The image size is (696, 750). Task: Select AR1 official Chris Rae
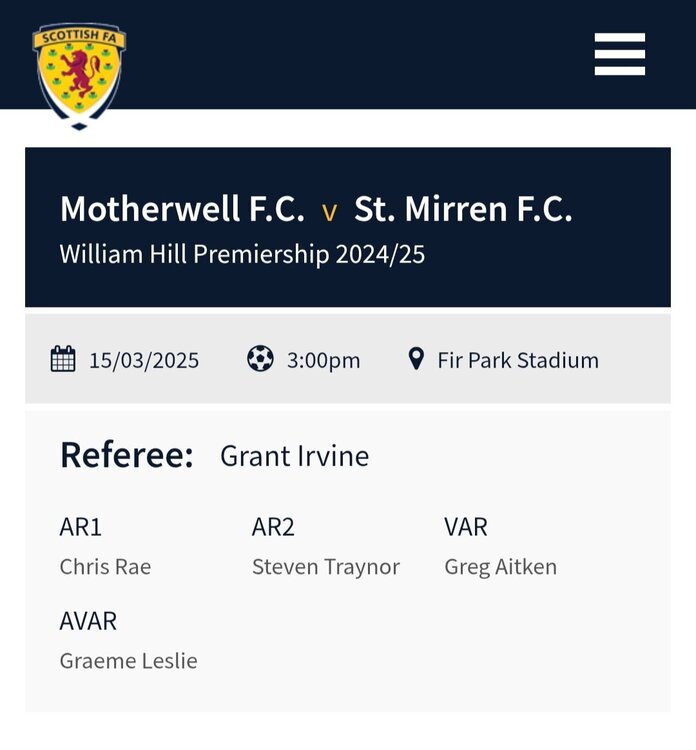[x=105, y=567]
